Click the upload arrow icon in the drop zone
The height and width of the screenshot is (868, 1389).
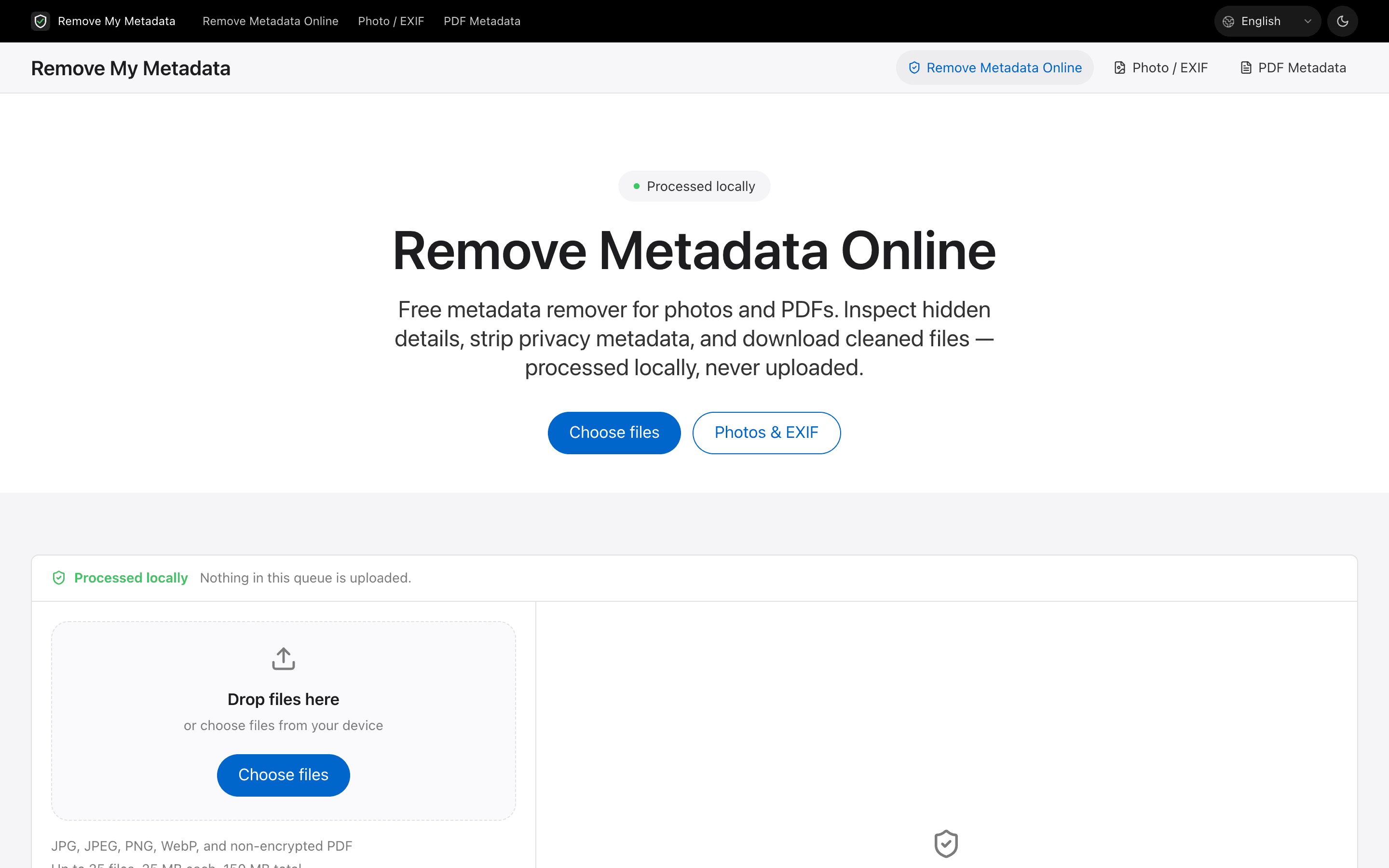pyautogui.click(x=284, y=658)
